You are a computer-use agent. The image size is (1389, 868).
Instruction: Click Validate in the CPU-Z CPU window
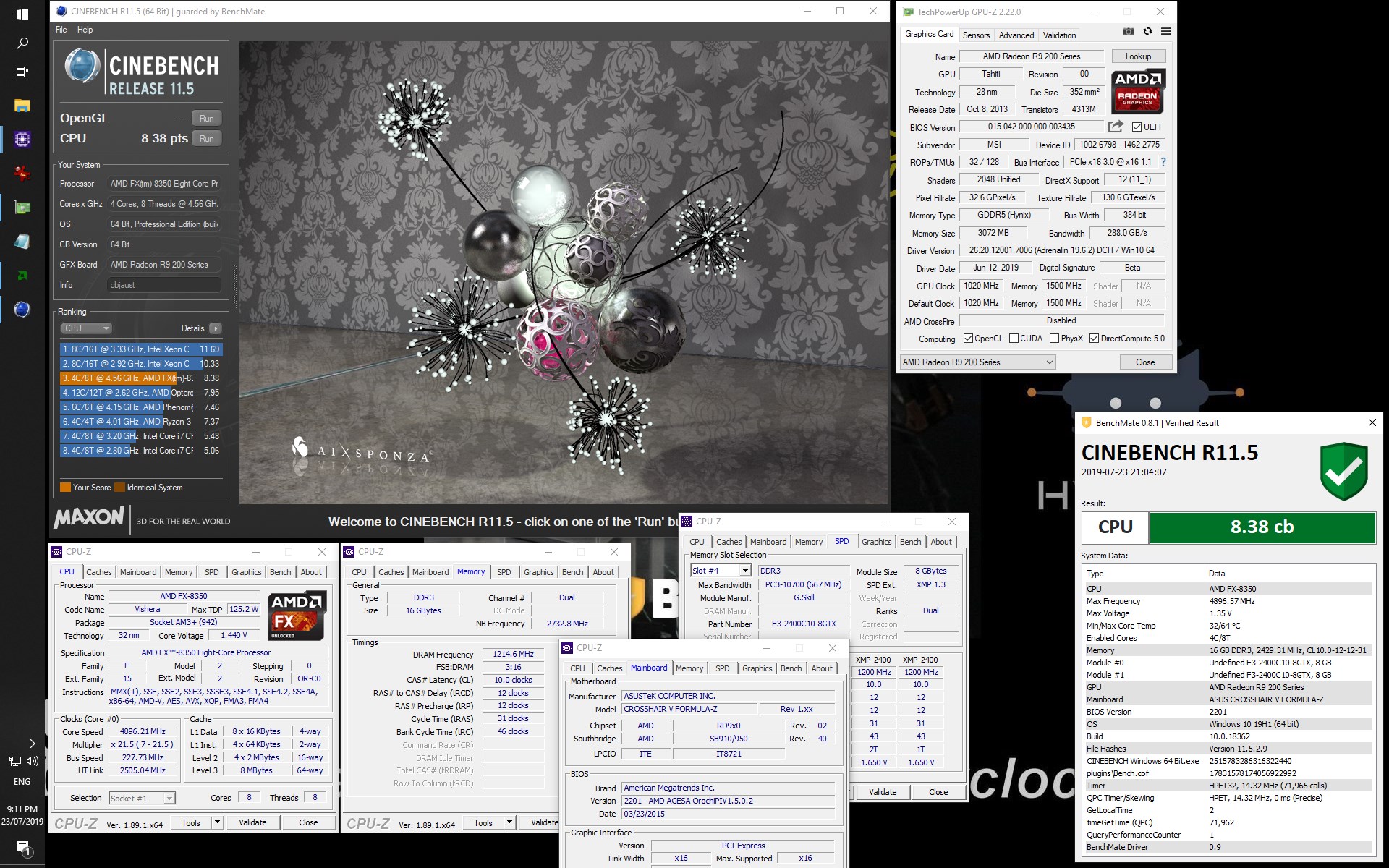click(252, 822)
